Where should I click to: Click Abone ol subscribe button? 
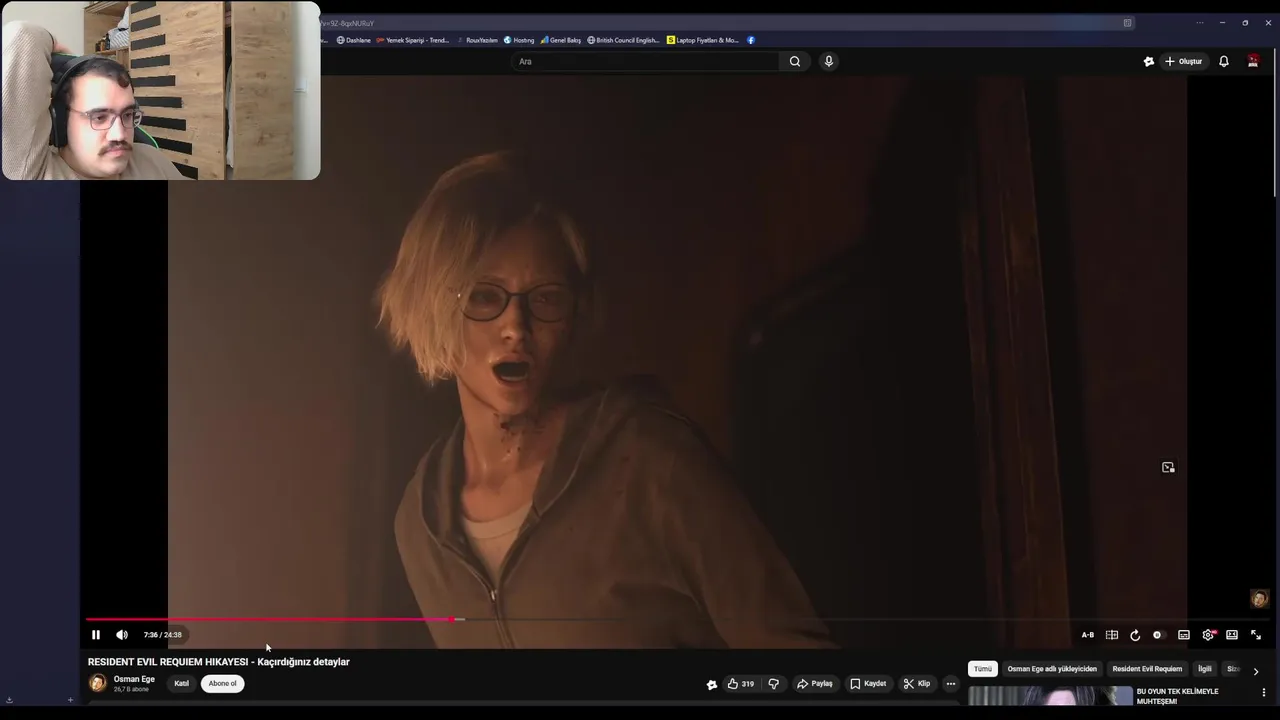(222, 684)
